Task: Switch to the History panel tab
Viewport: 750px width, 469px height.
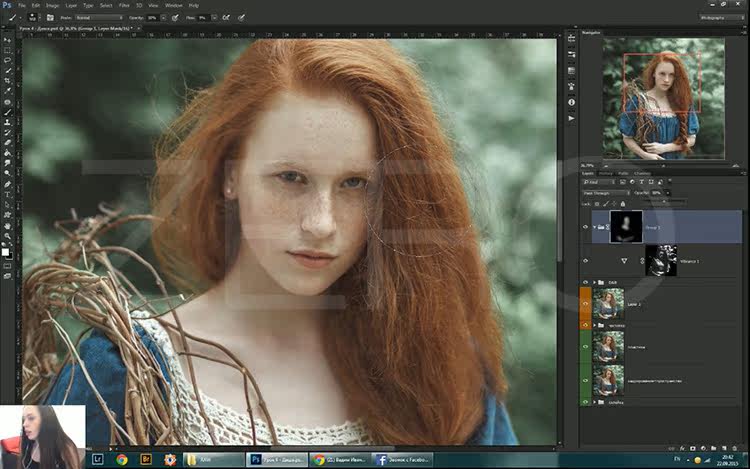Action: tap(606, 173)
